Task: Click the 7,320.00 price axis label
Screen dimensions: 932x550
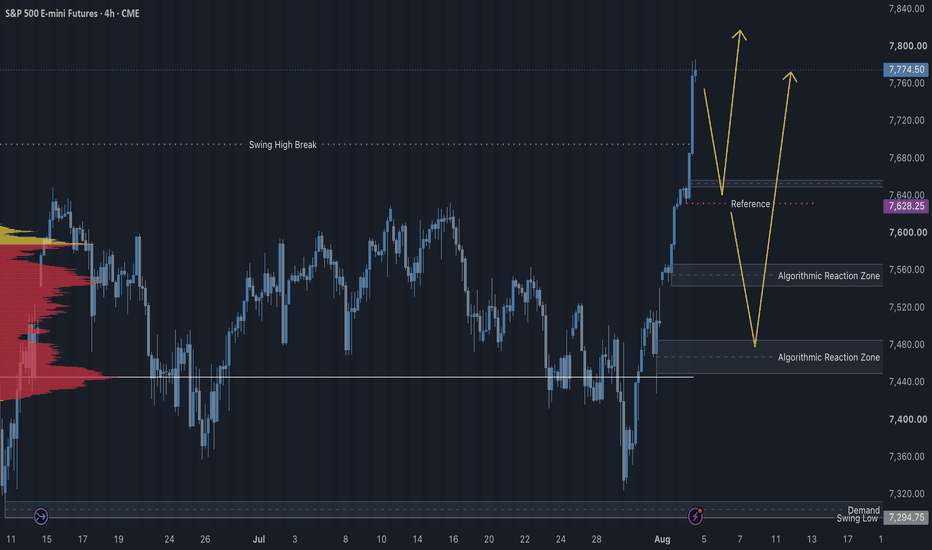Action: pos(908,494)
